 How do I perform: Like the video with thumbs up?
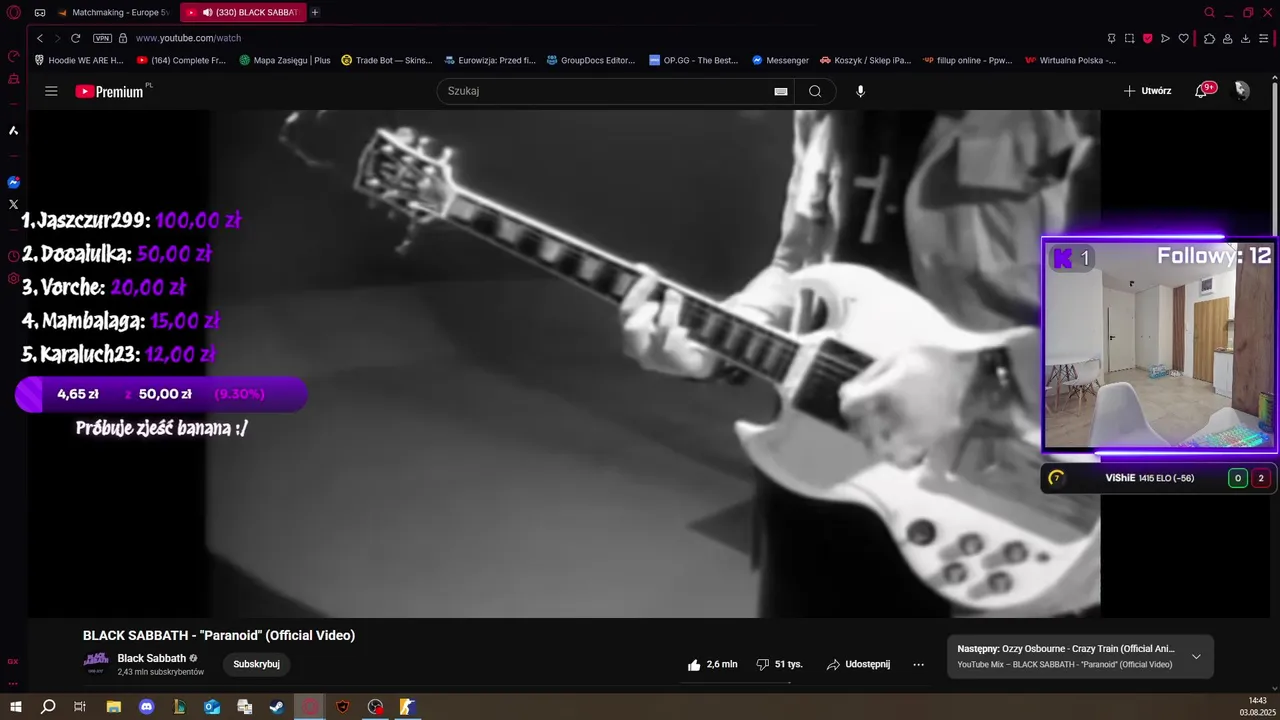point(712,664)
